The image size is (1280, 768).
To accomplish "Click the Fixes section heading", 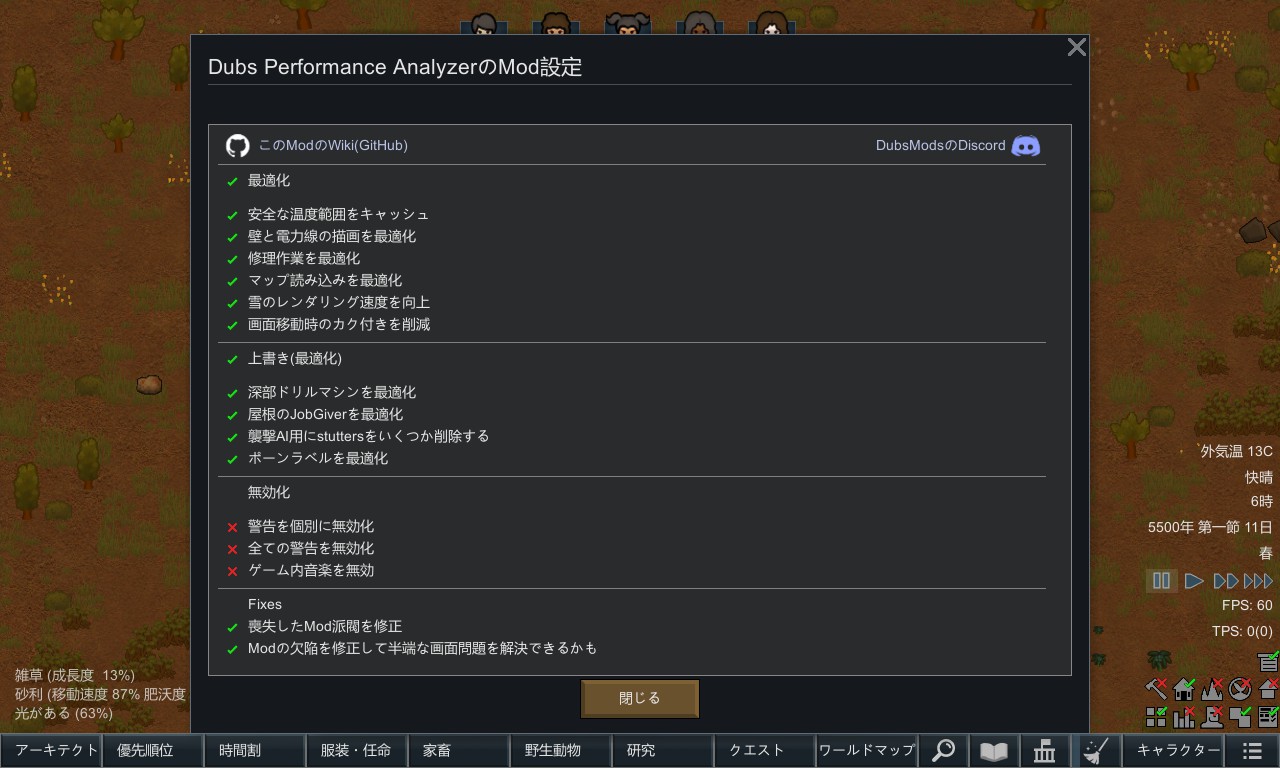I will 265,604.
